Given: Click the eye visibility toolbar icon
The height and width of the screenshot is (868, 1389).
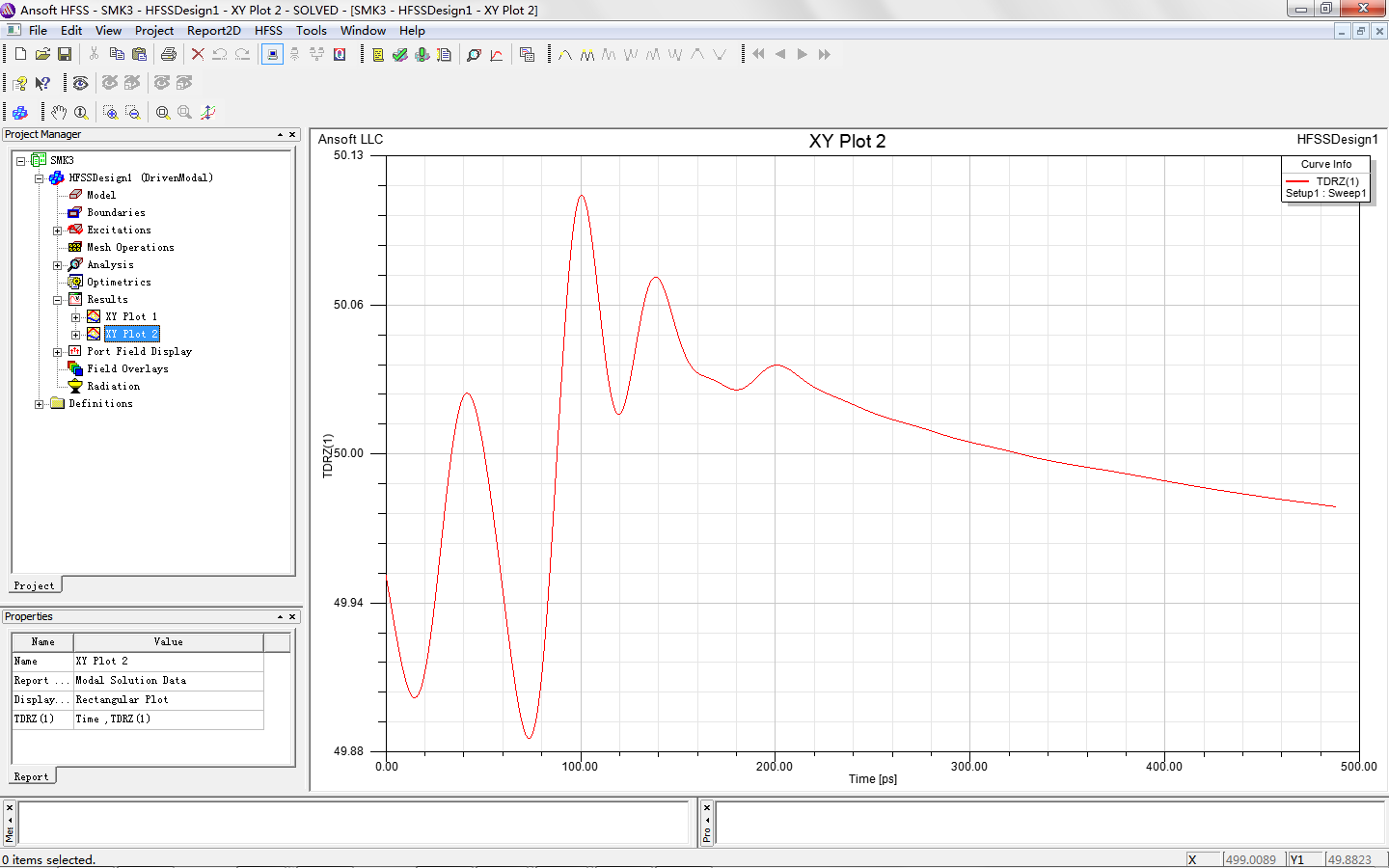Looking at the screenshot, I should [x=80, y=84].
